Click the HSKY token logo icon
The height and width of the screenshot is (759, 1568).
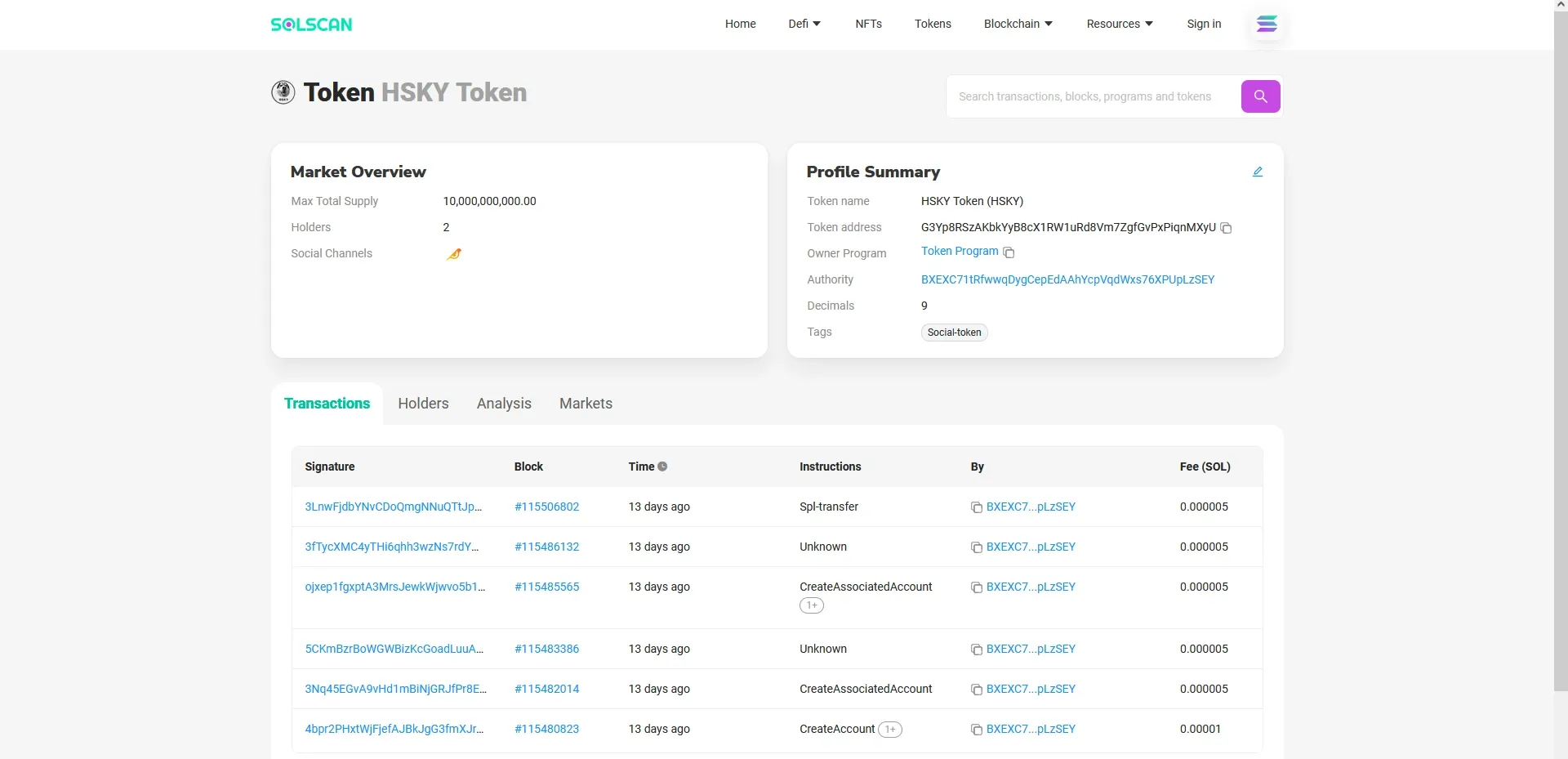coord(283,92)
